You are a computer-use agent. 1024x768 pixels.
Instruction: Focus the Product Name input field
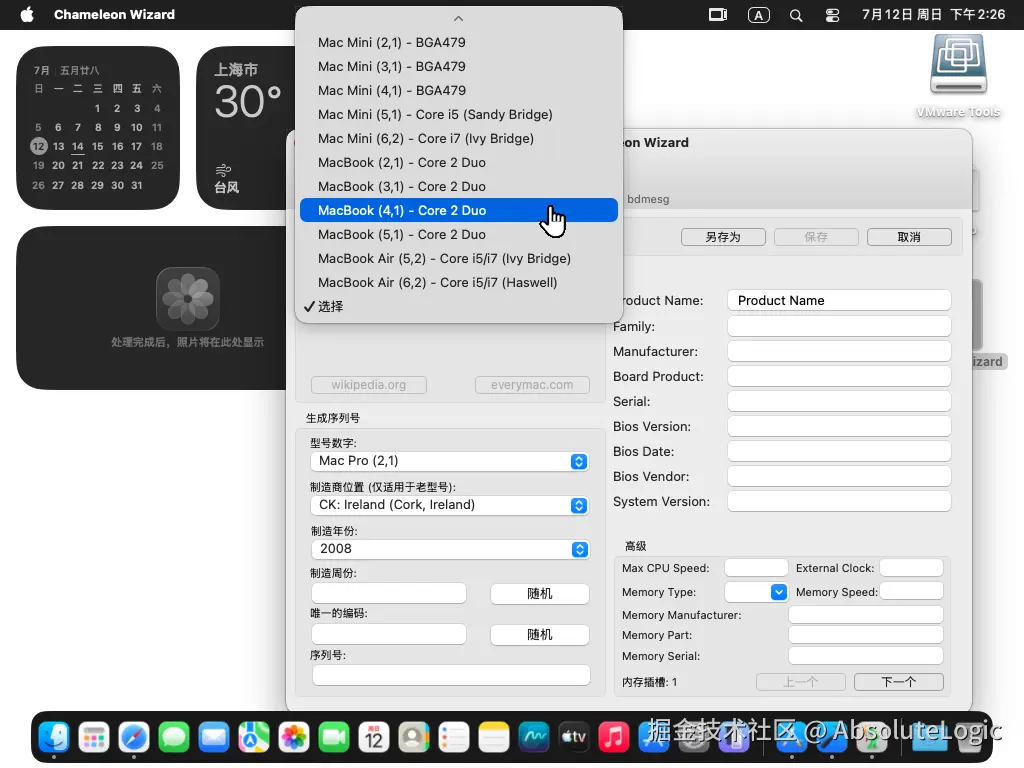point(839,300)
